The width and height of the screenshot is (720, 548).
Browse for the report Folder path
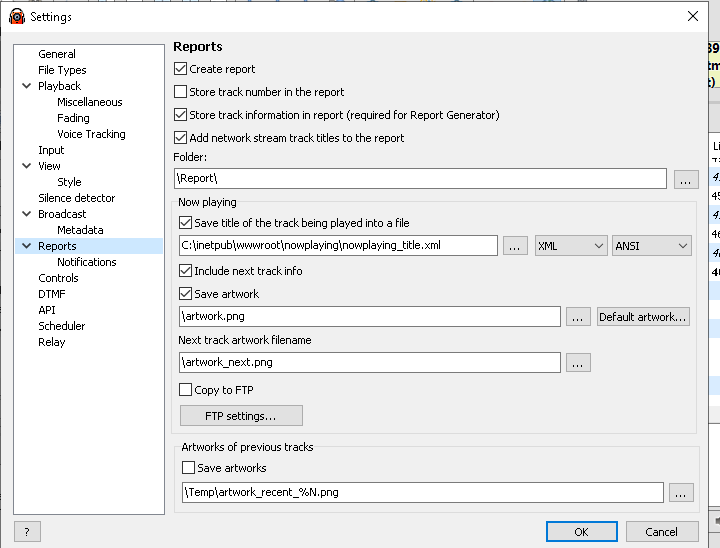tap(686, 179)
